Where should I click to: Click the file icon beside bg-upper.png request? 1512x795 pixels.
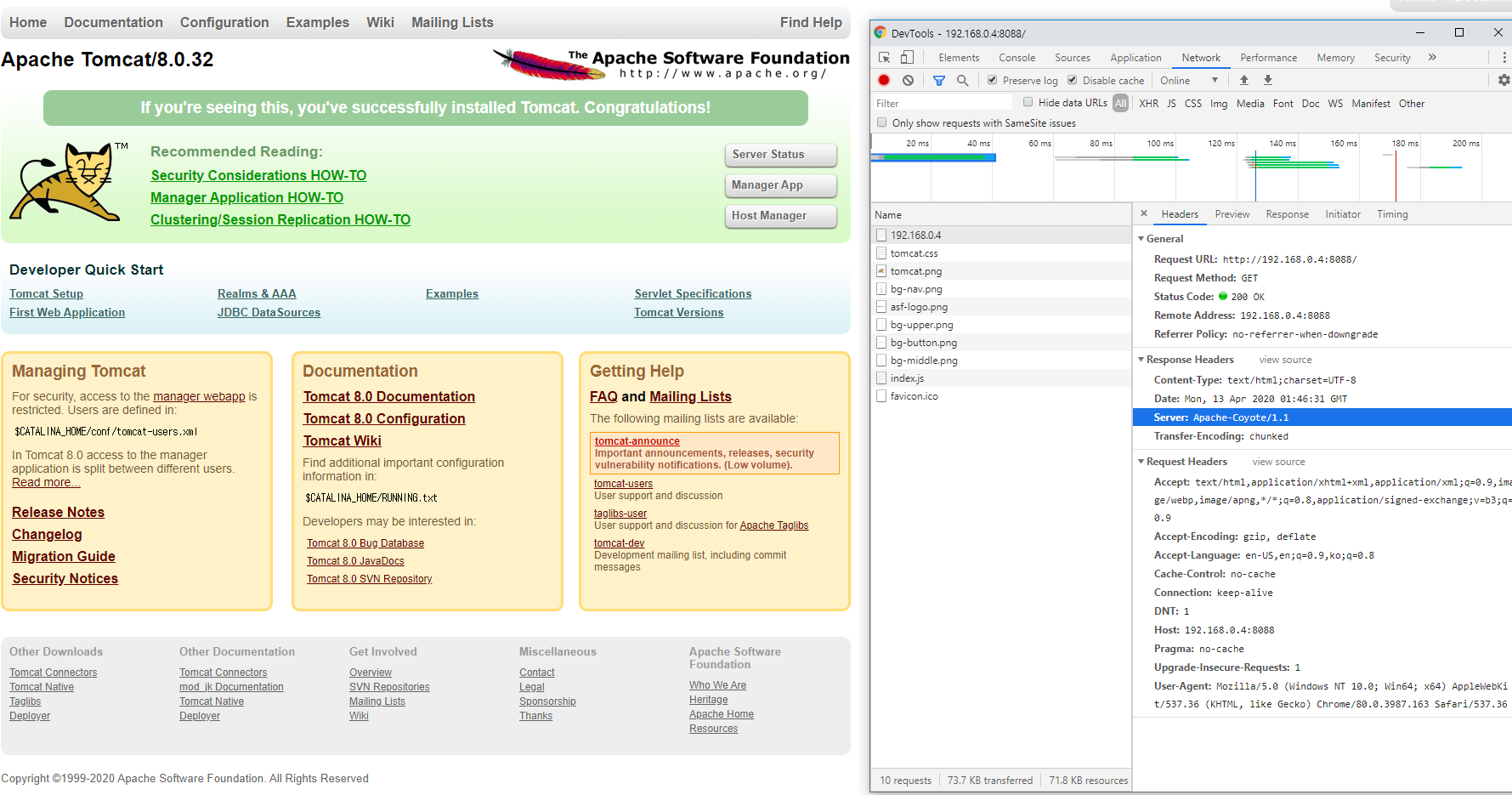click(x=881, y=325)
